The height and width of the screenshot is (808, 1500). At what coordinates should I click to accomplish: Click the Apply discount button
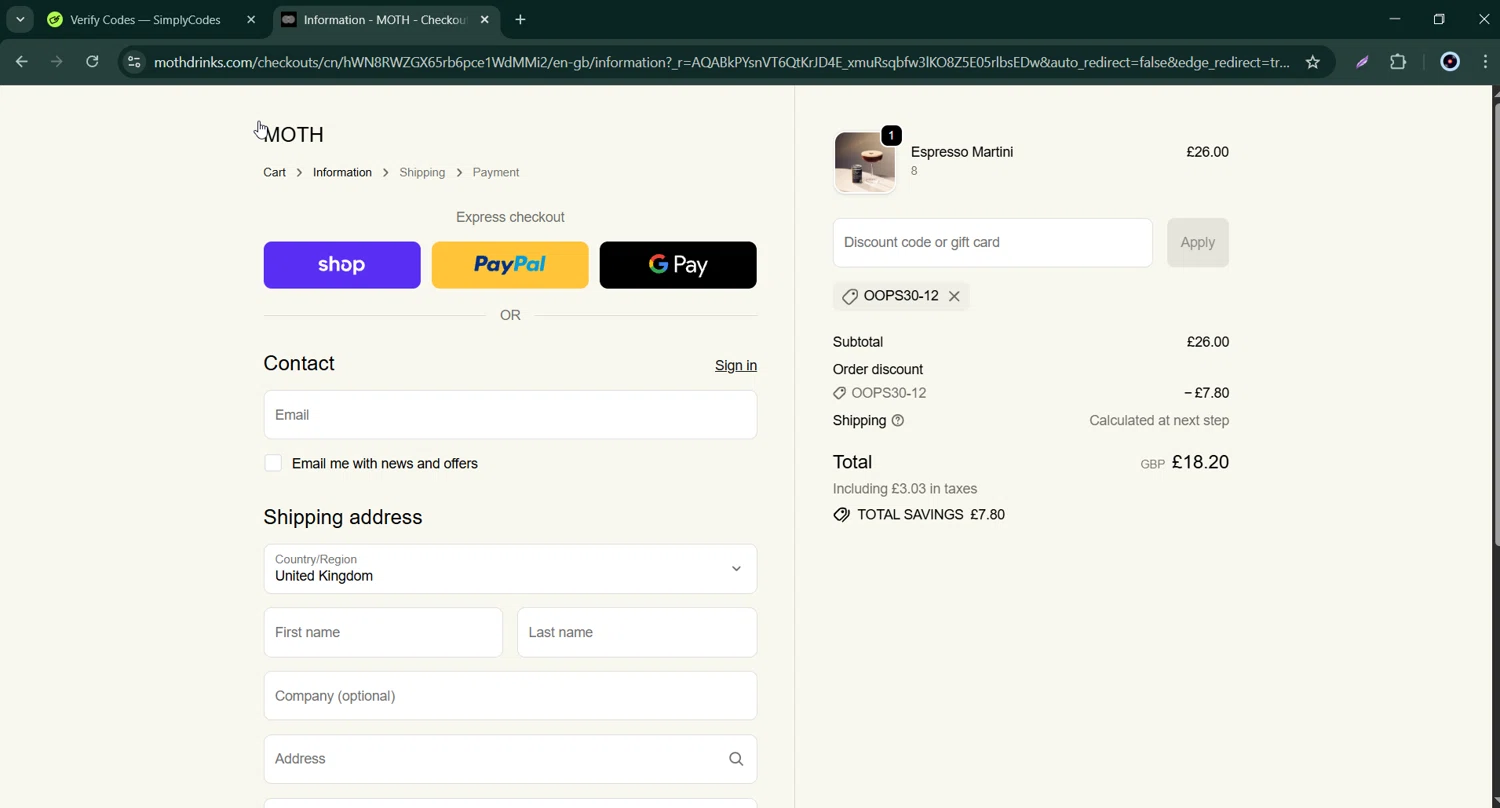pyautogui.click(x=1197, y=242)
